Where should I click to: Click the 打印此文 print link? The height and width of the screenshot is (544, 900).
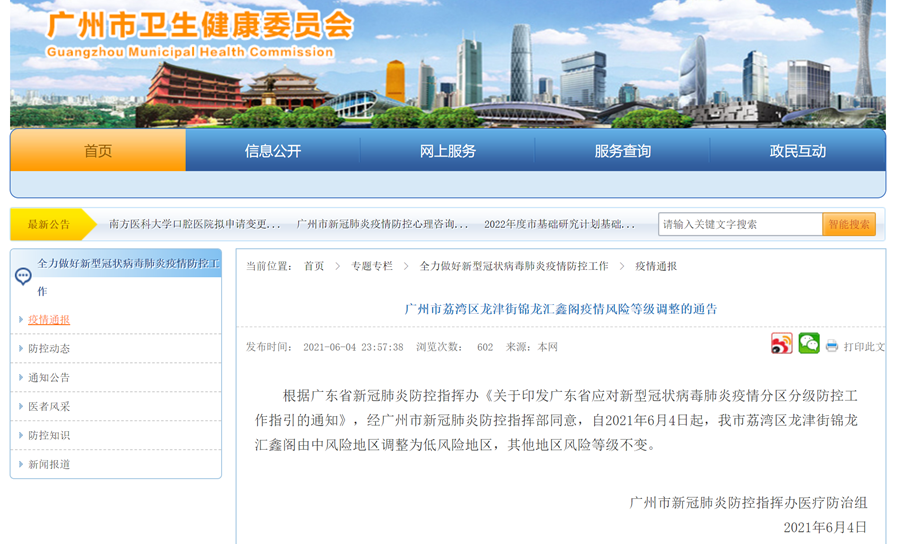click(864, 347)
